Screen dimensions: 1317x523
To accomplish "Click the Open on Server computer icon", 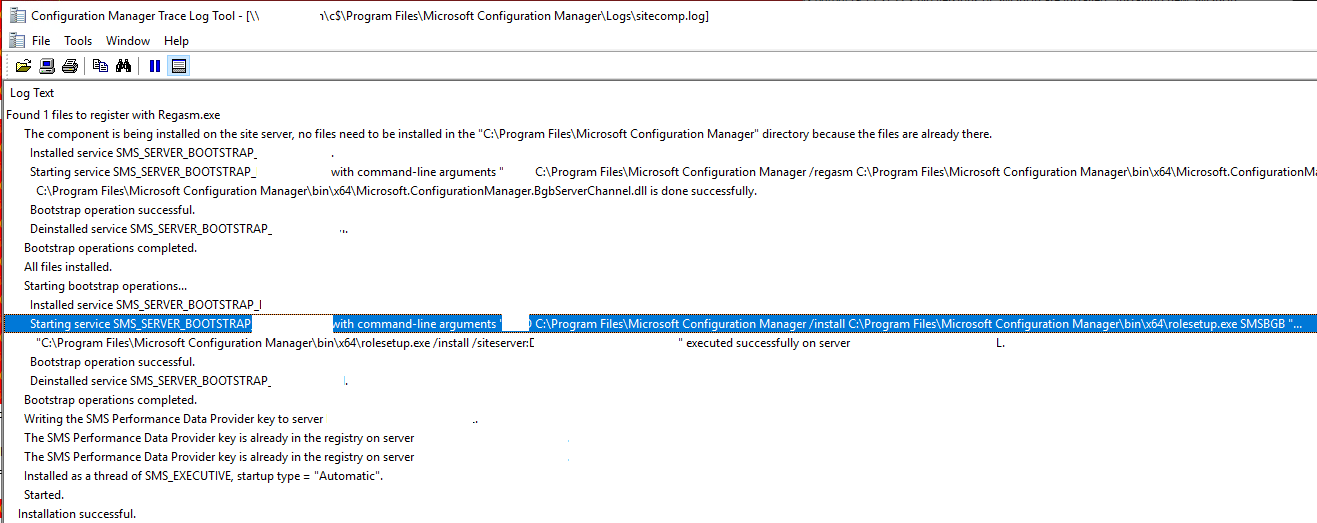I will 46,66.
